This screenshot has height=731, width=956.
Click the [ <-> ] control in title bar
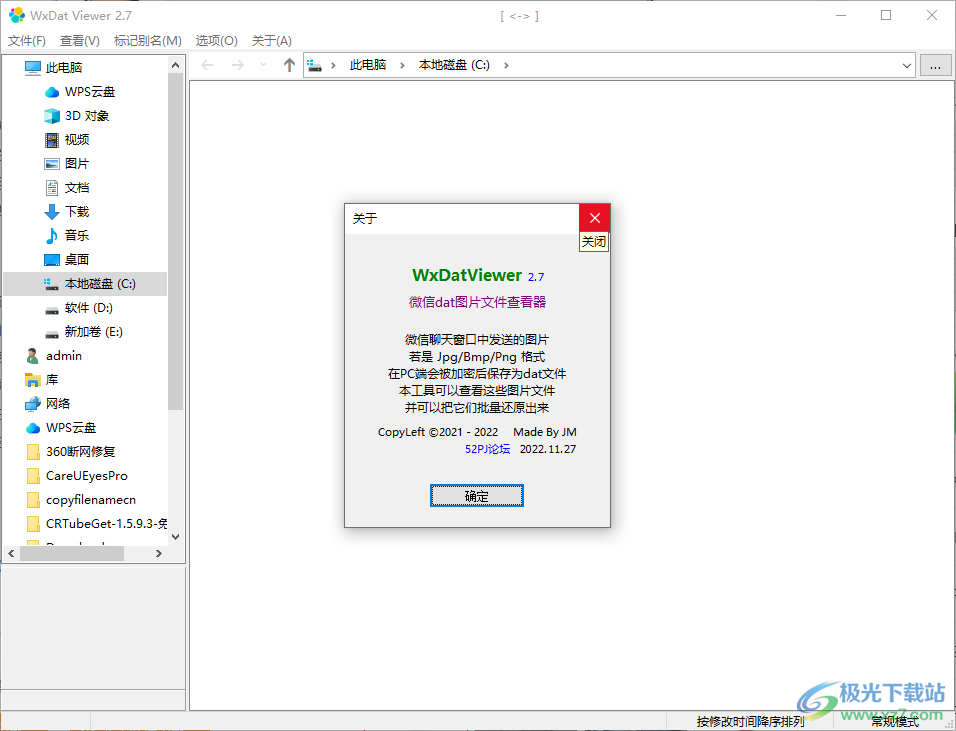click(x=518, y=15)
